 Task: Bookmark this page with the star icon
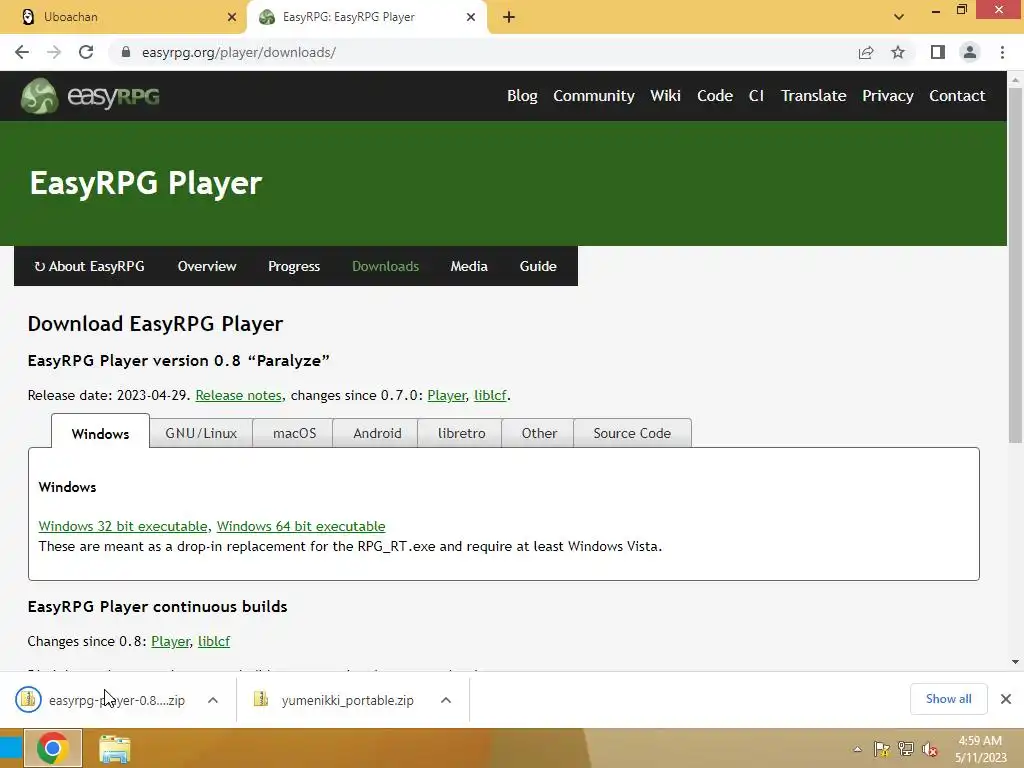(x=898, y=52)
